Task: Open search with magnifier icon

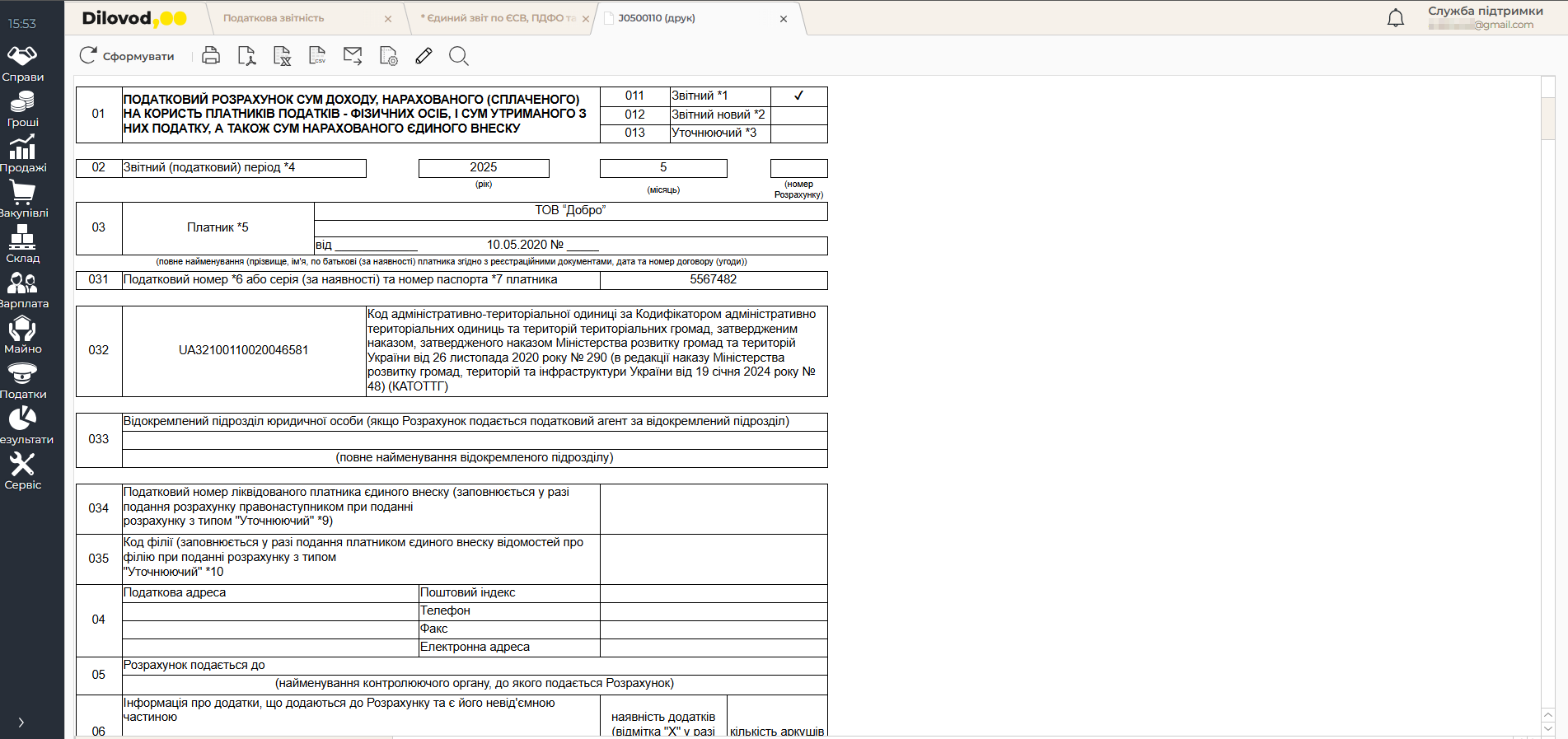Action: pos(459,56)
